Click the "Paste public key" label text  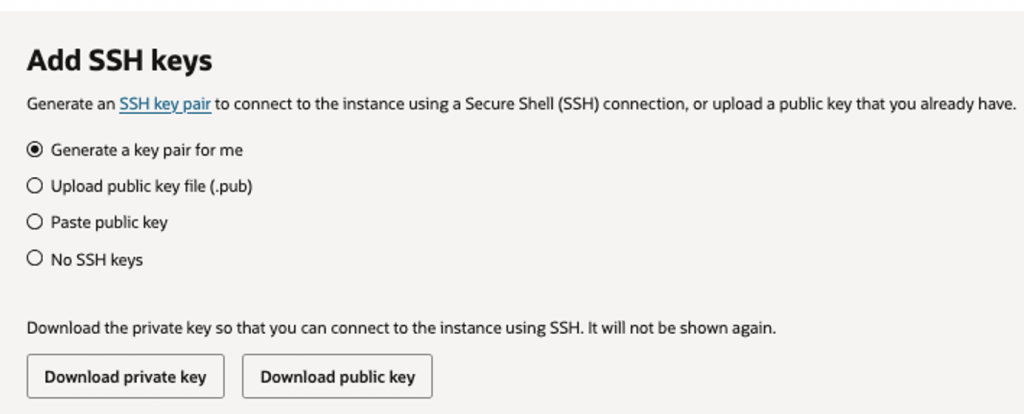(x=109, y=223)
